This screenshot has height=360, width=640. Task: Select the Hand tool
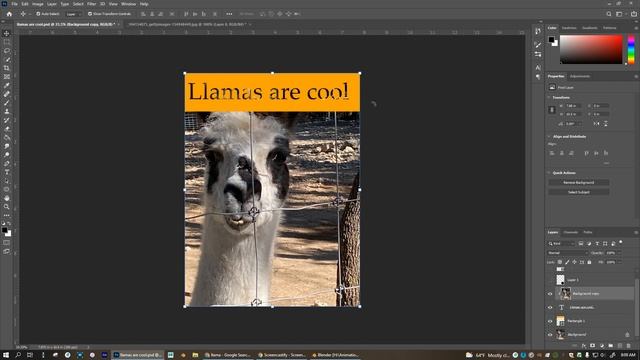(x=7, y=198)
